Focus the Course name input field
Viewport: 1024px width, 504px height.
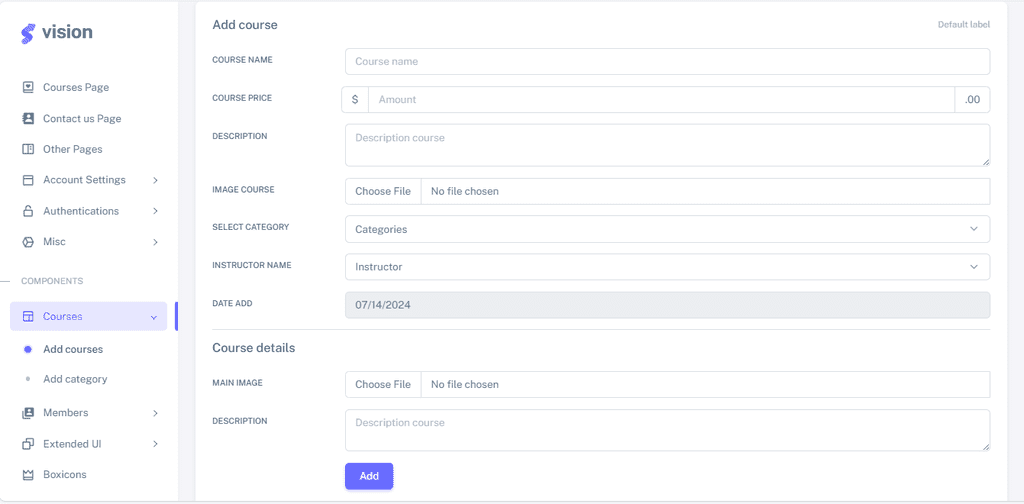click(667, 61)
